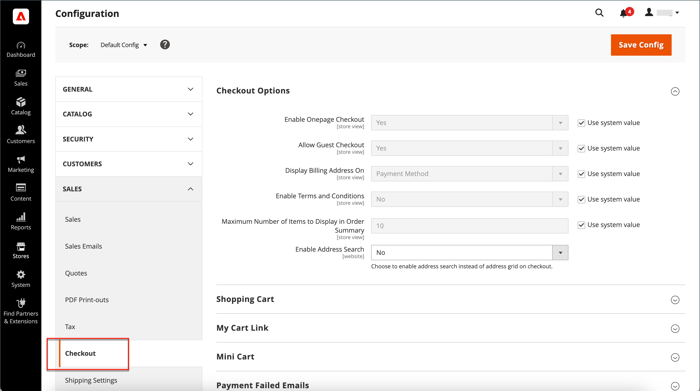
Task: Select the Tax menu item
Action: pos(70,327)
